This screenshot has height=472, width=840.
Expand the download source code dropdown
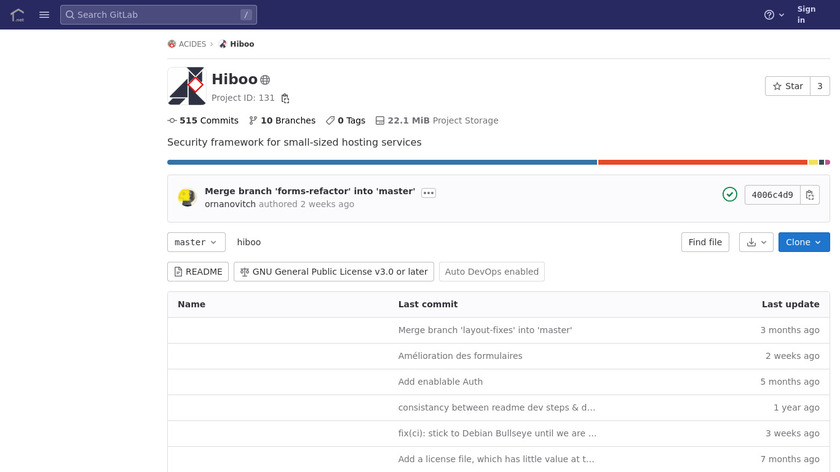(755, 242)
